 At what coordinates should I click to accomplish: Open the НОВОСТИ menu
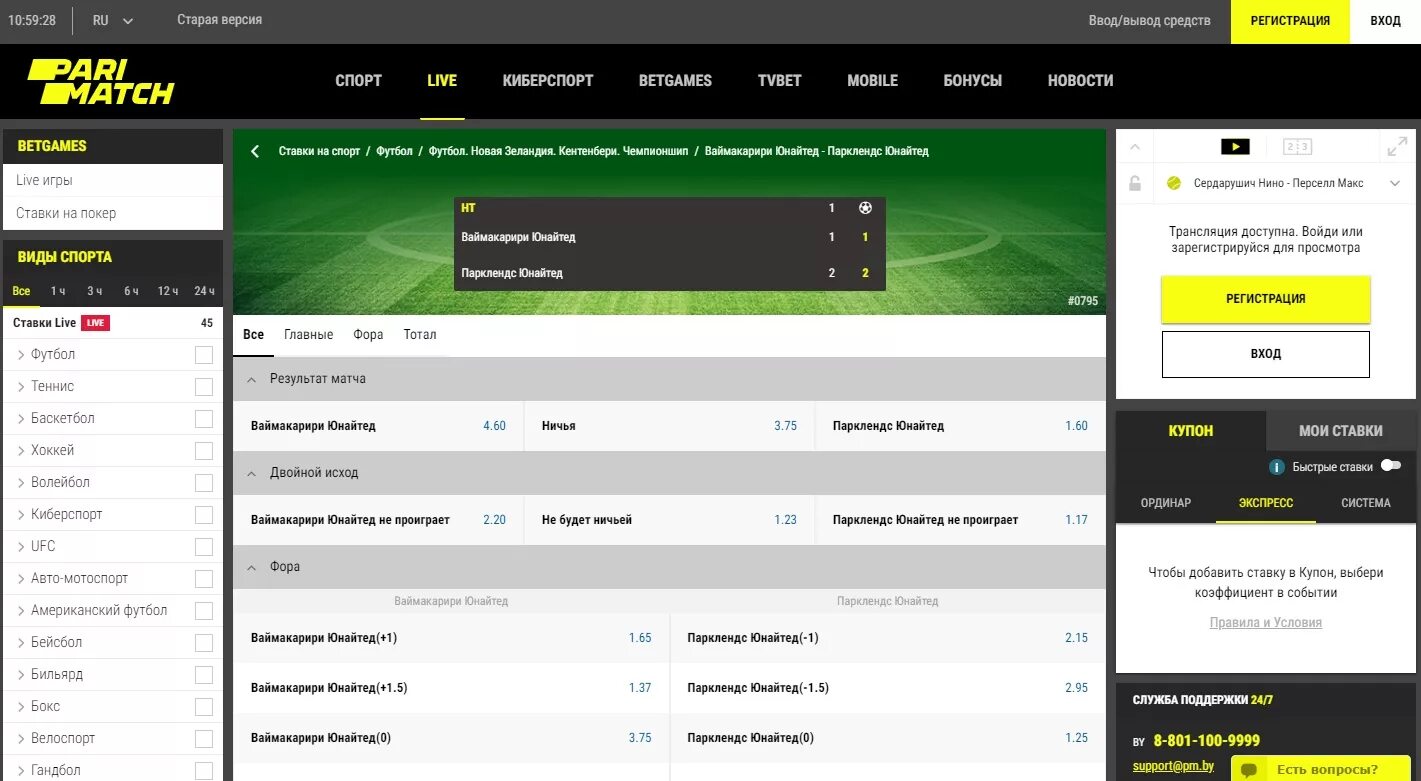pos(1080,81)
